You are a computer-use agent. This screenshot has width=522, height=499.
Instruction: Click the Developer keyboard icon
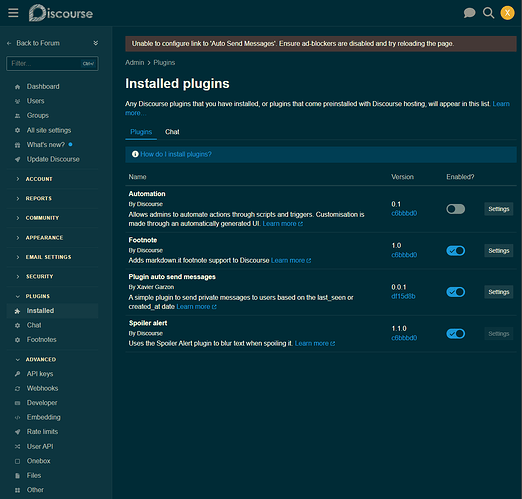point(18,403)
